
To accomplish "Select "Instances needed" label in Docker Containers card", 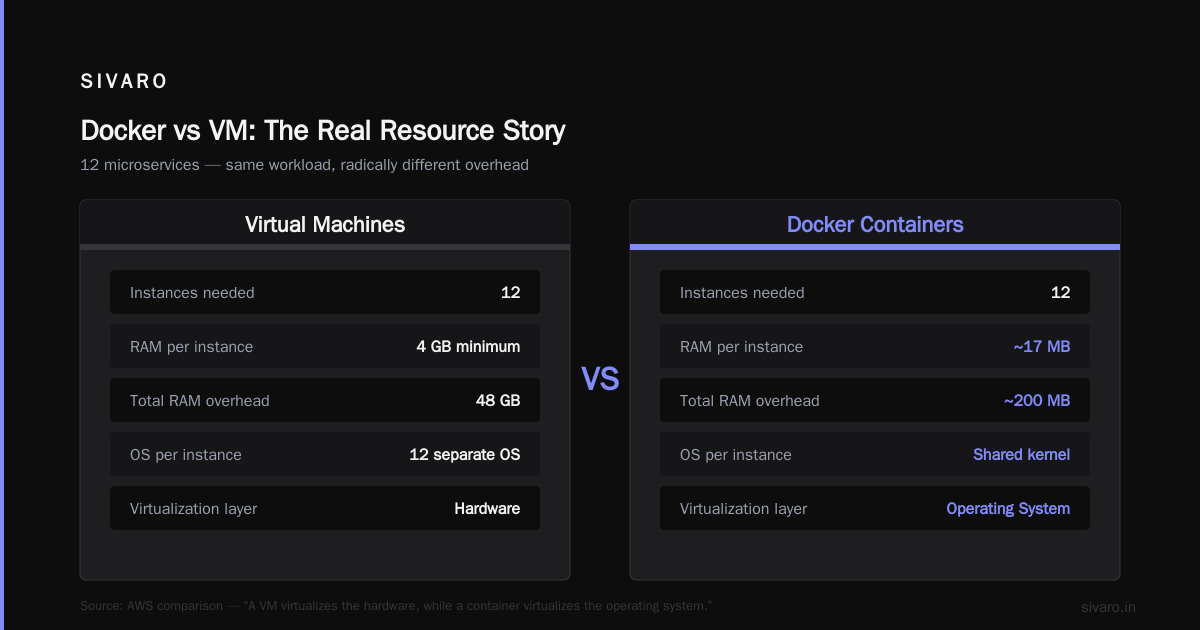I will coord(742,293).
